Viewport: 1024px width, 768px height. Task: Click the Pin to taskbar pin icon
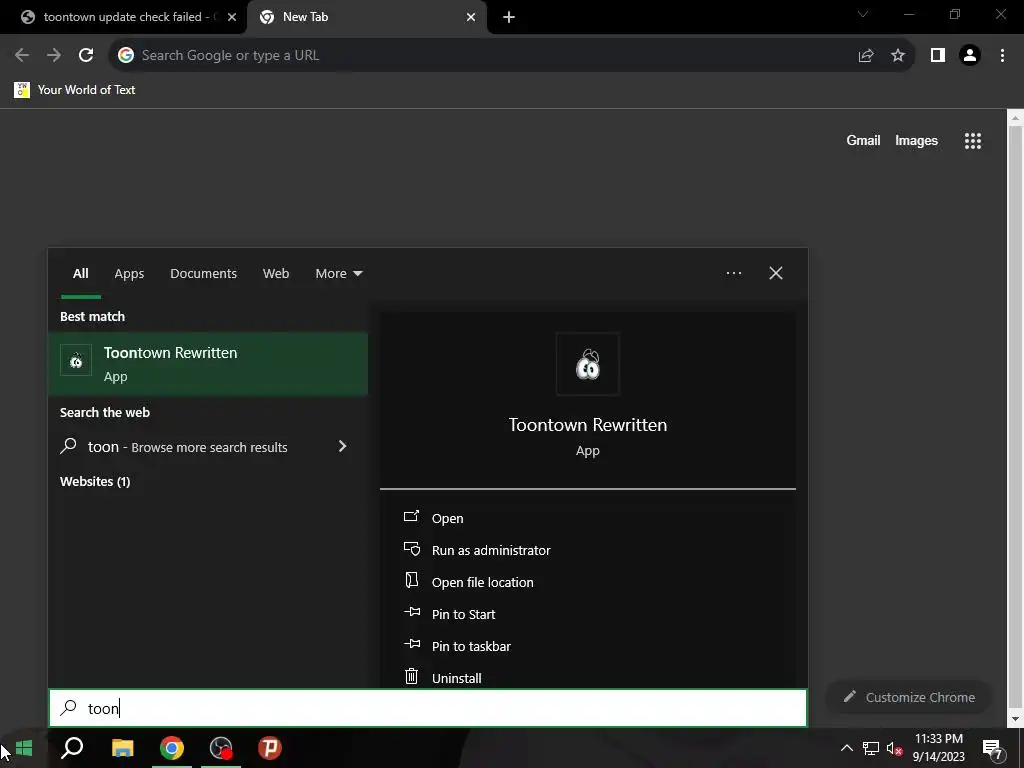pos(411,645)
